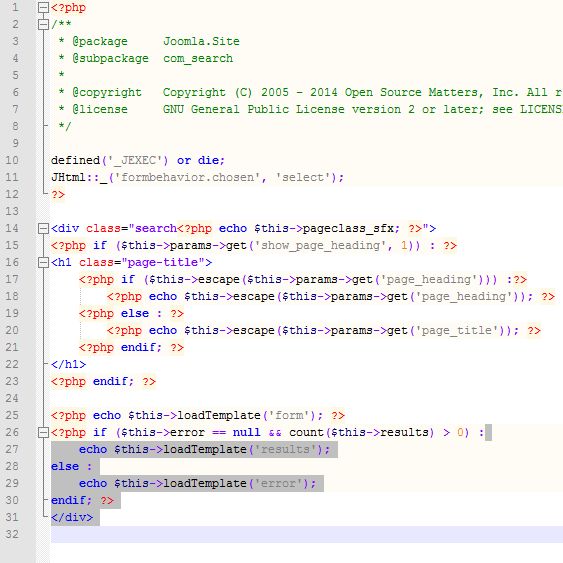Click the closing "?>" tag on line 12
This screenshot has height=563, width=563.
(58, 195)
